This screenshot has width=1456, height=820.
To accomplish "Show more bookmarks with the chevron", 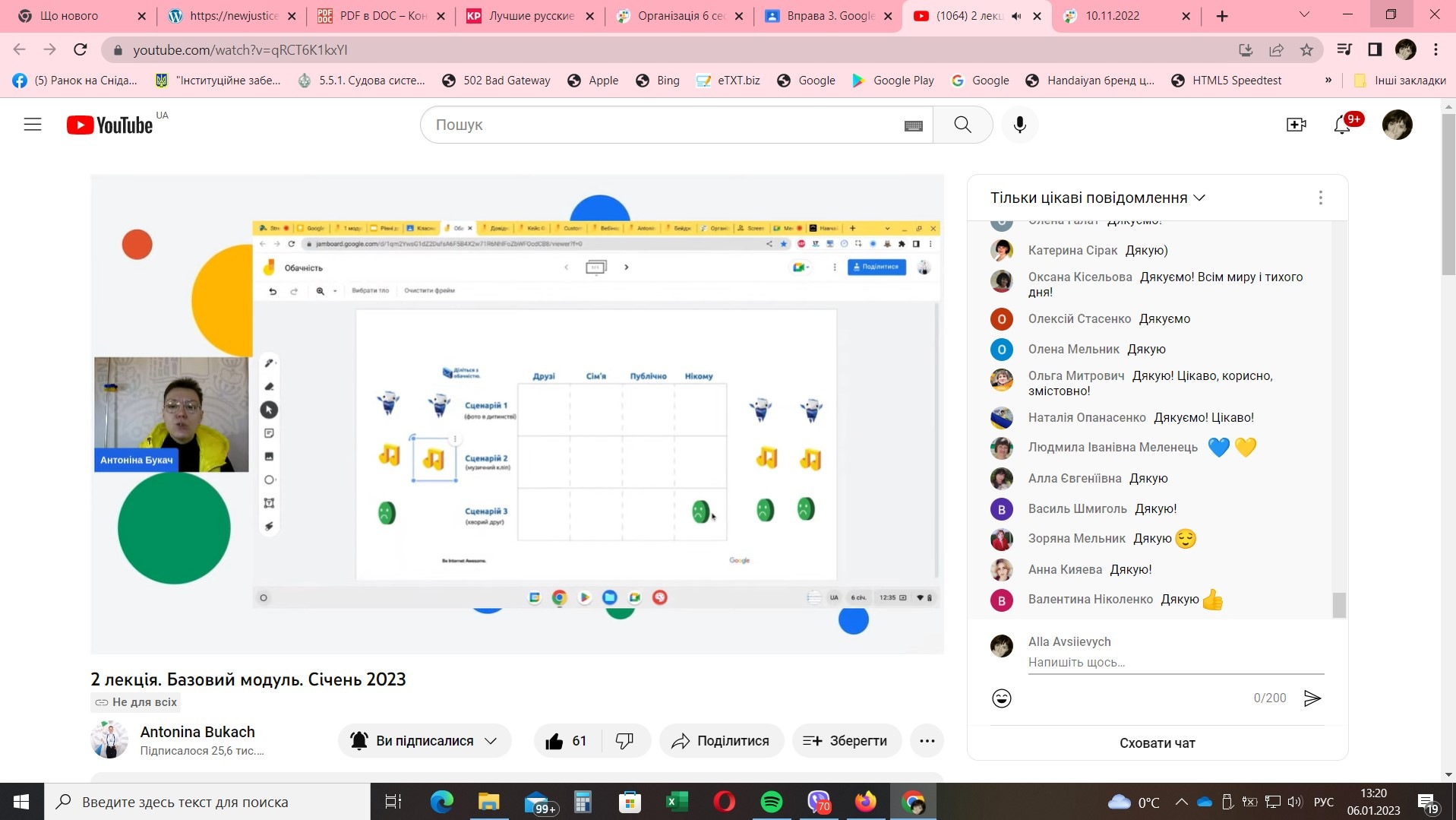I will (x=1328, y=81).
